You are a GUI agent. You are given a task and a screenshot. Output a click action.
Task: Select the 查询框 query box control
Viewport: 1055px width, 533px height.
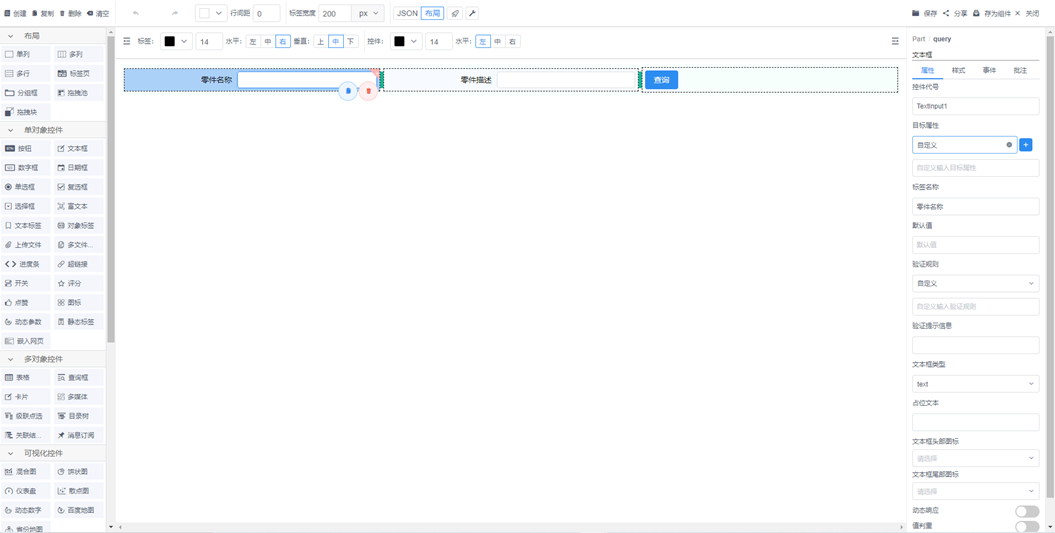click(79, 378)
